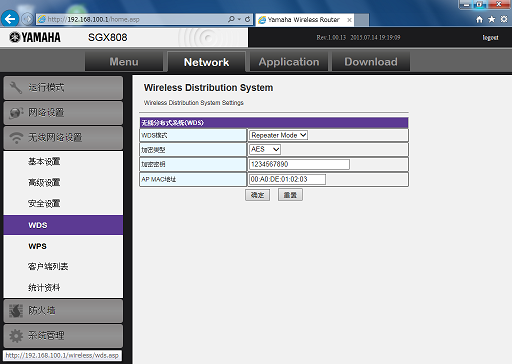Switch to the Network tab
Viewport: 512px width, 364px height.
(x=206, y=62)
